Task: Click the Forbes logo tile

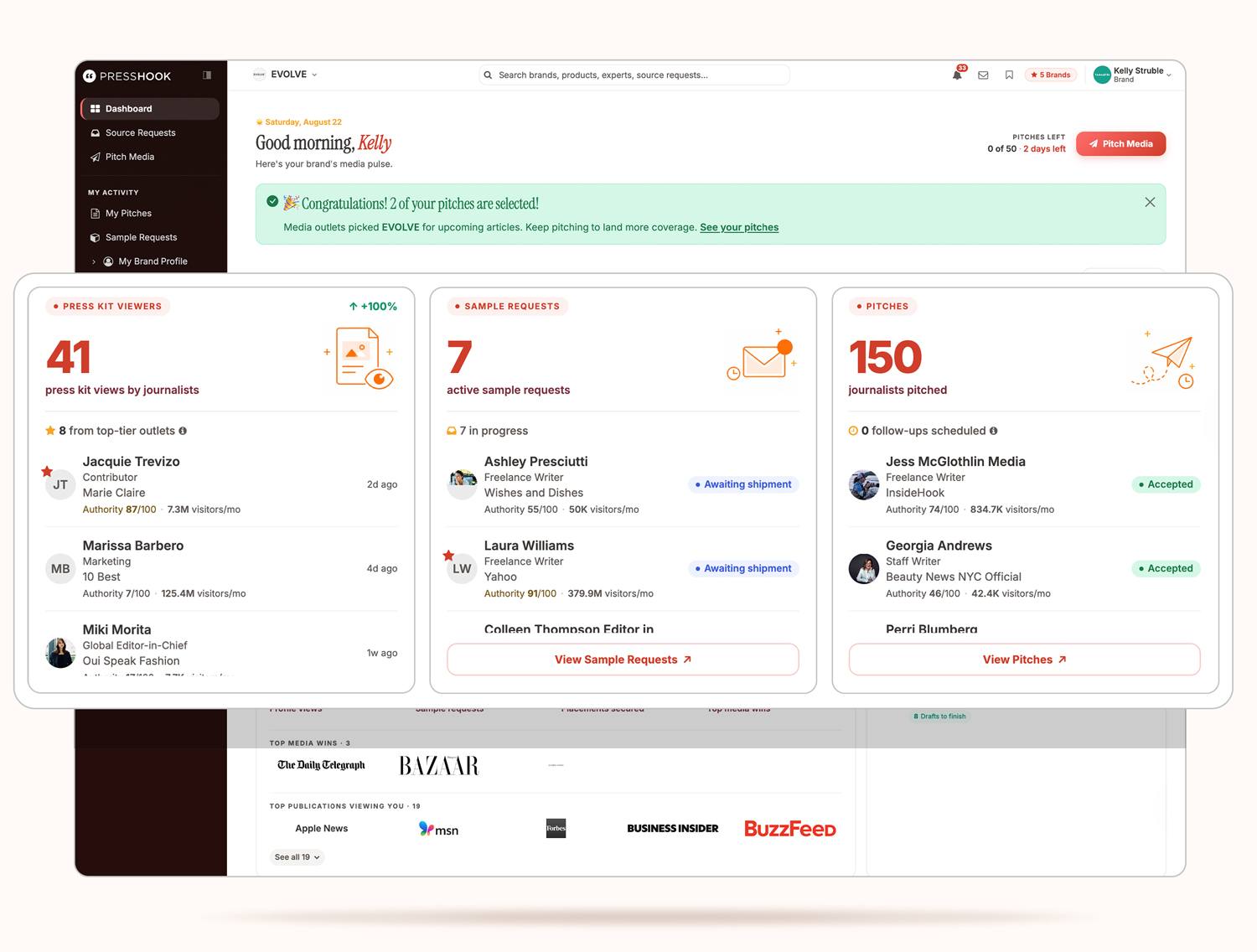Action: (x=556, y=828)
